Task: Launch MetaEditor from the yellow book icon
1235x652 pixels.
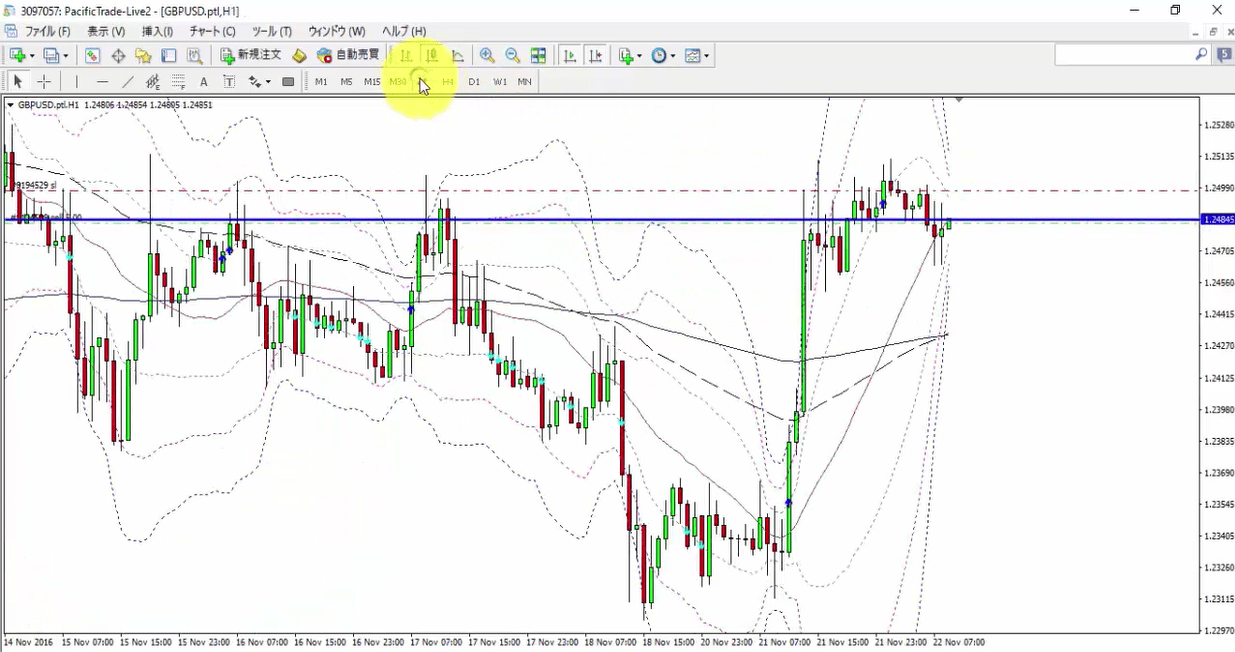Action: pyautogui.click(x=299, y=56)
